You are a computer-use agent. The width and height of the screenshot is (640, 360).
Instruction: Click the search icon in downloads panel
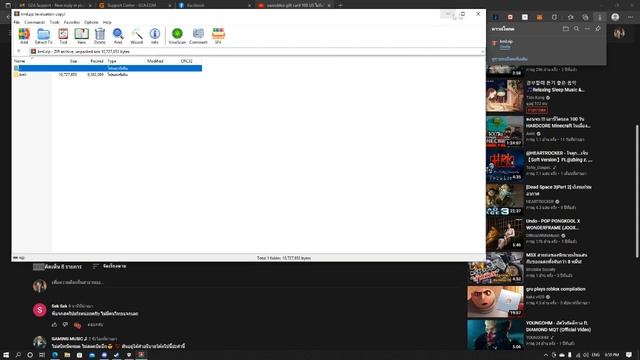coord(576,29)
